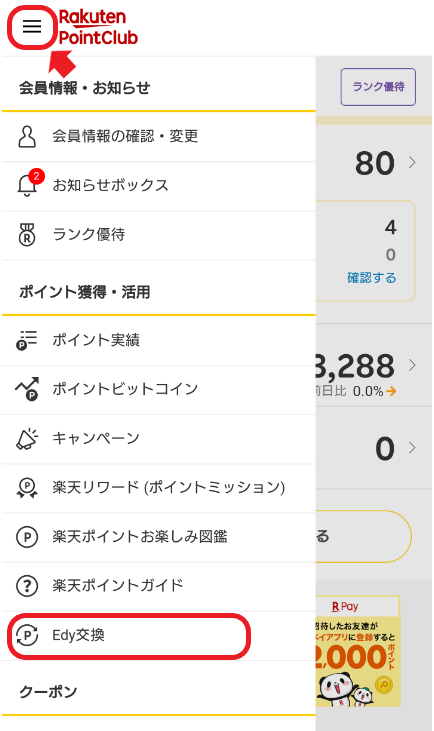Expand the chevron beside 3,288 points
434x731 pixels.
tap(412, 365)
